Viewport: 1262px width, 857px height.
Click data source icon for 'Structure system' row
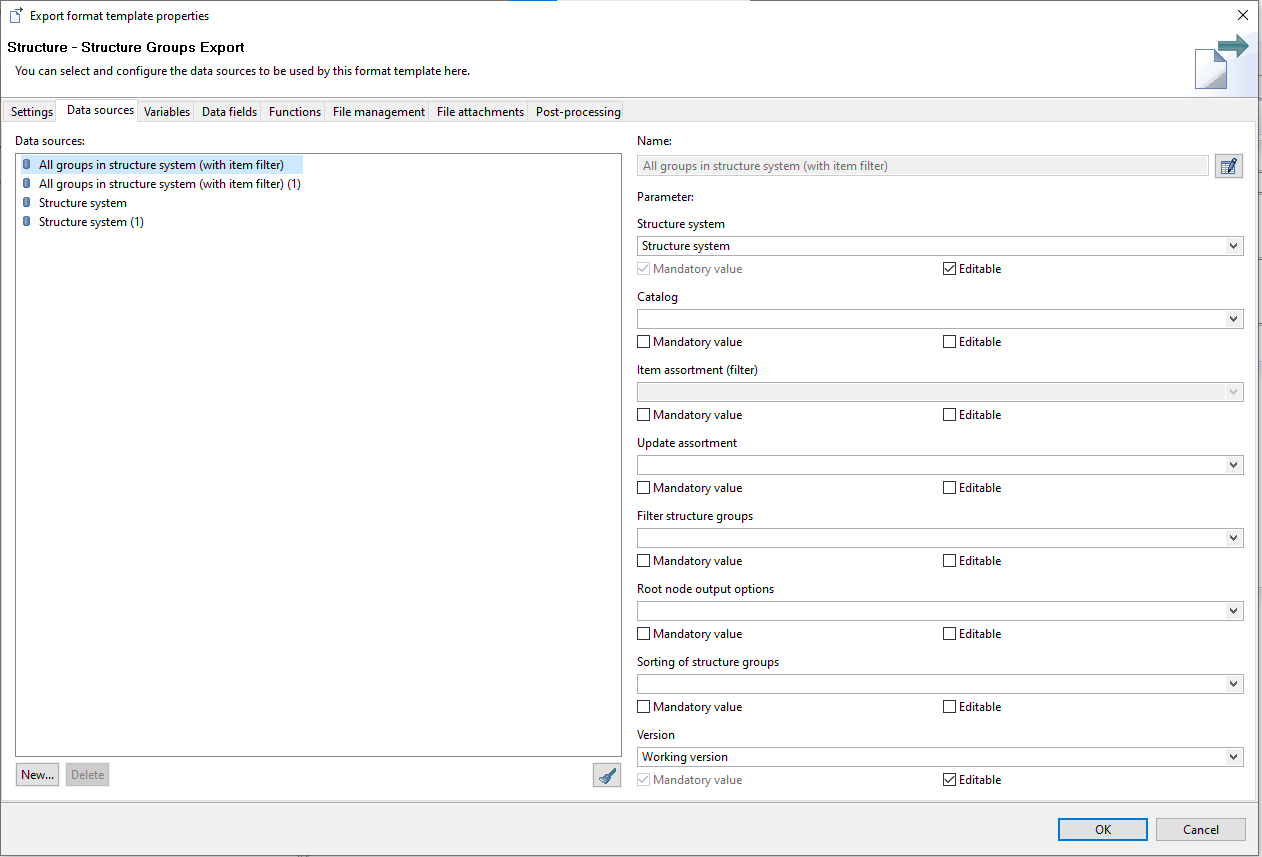click(x=27, y=203)
